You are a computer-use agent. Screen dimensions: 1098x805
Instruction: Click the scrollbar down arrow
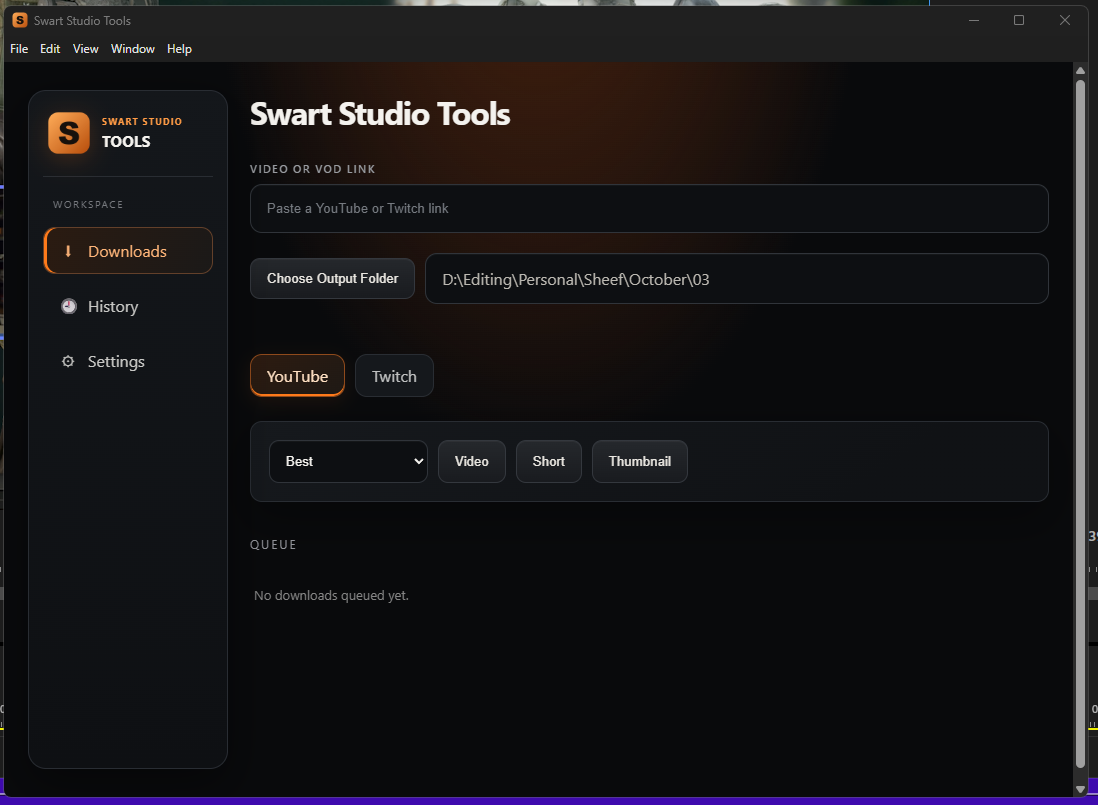pos(1080,789)
